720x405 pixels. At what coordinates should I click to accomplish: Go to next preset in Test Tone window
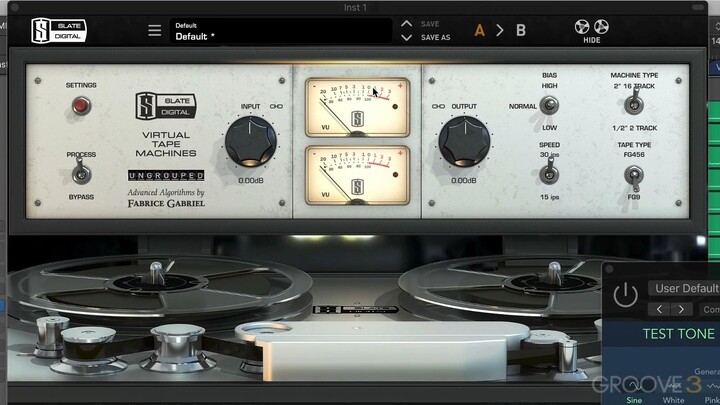tap(681, 309)
